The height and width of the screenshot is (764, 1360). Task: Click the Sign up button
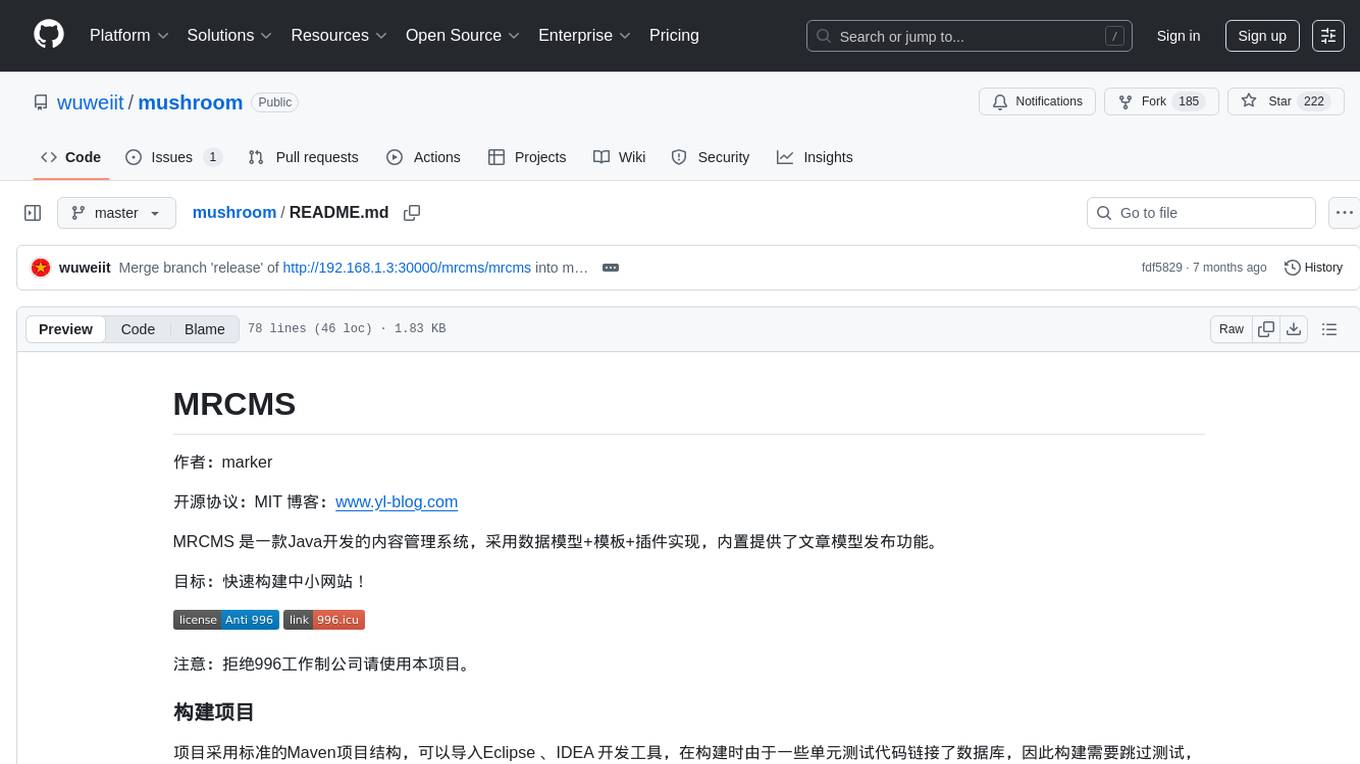(1262, 35)
